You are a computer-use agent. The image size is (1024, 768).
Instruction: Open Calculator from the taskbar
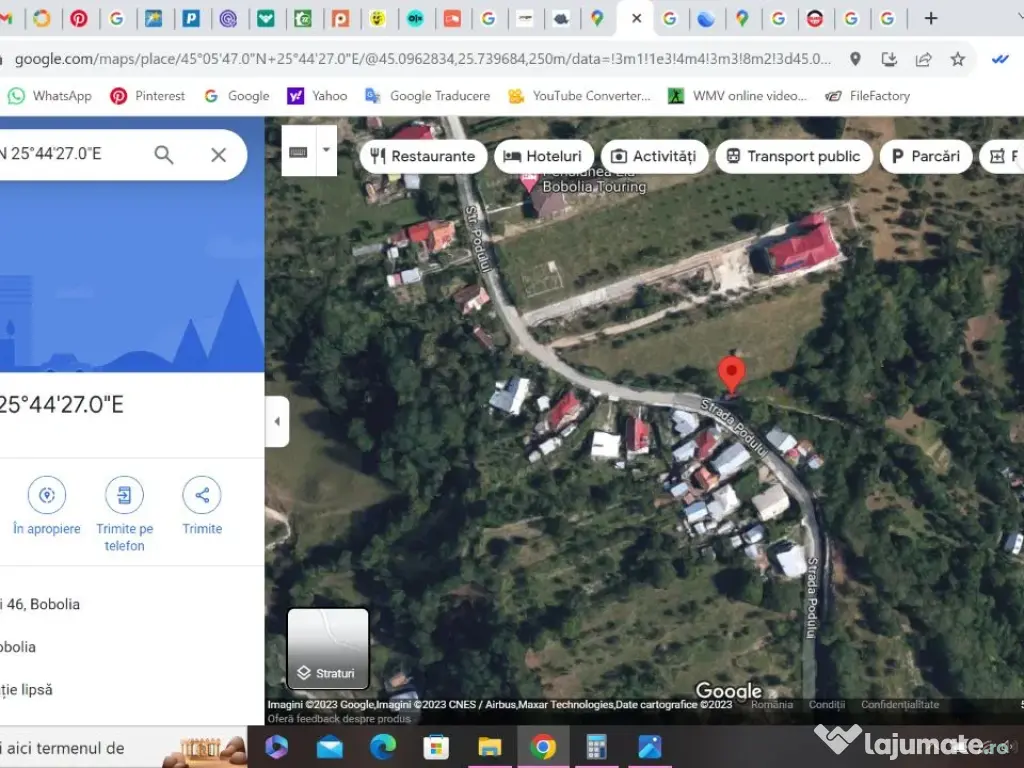[x=597, y=747]
